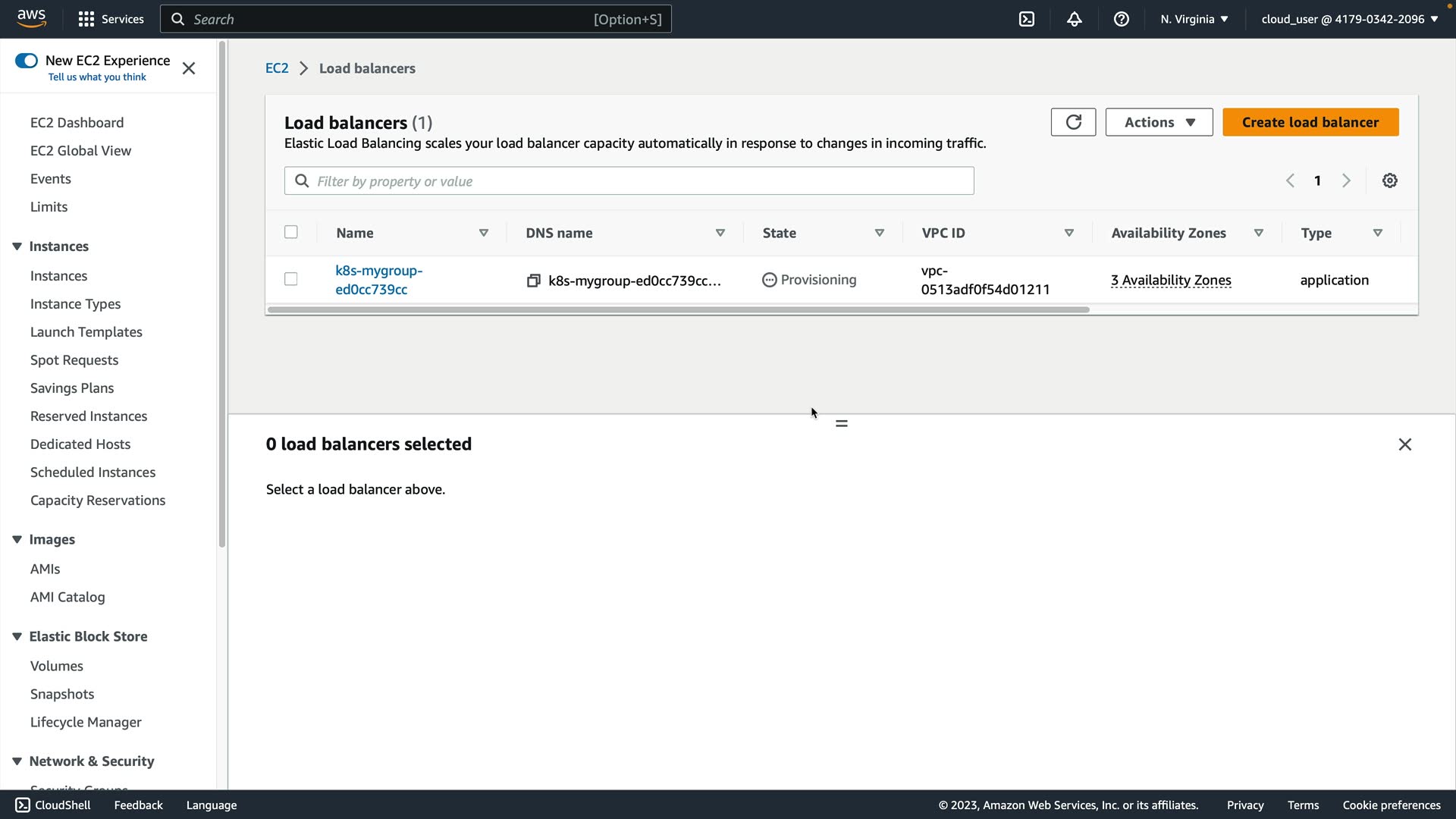Viewport: 1456px width, 819px height.
Task: Open Launch Templates in sidebar
Action: 86,332
